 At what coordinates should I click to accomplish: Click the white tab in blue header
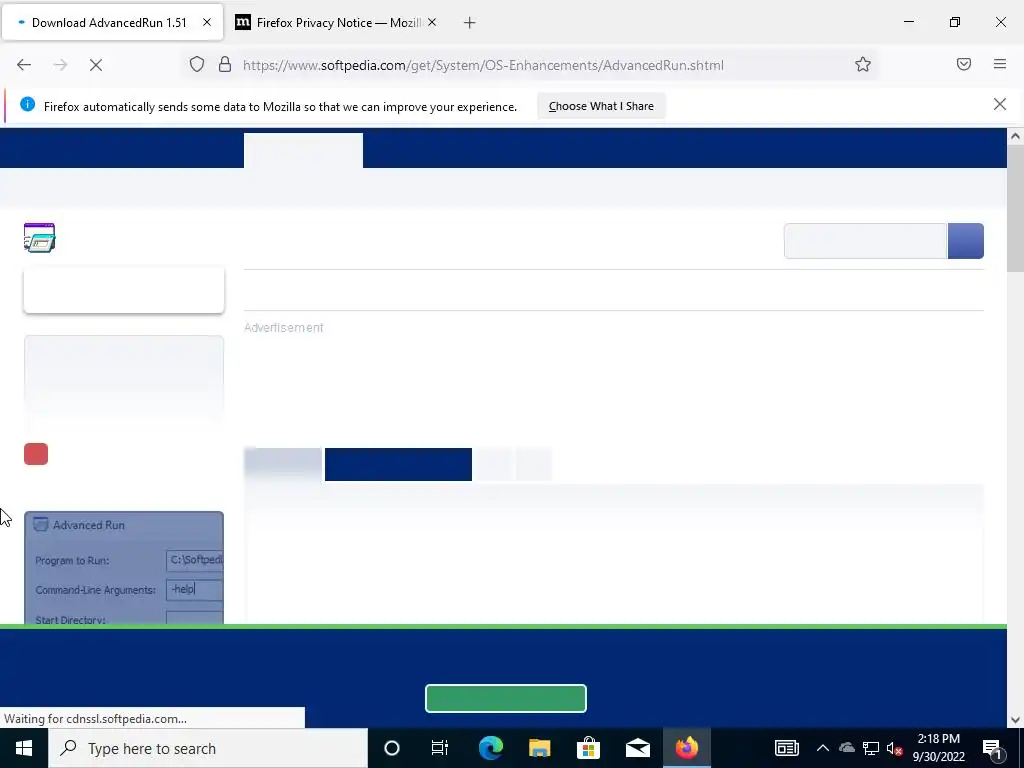coord(304,151)
